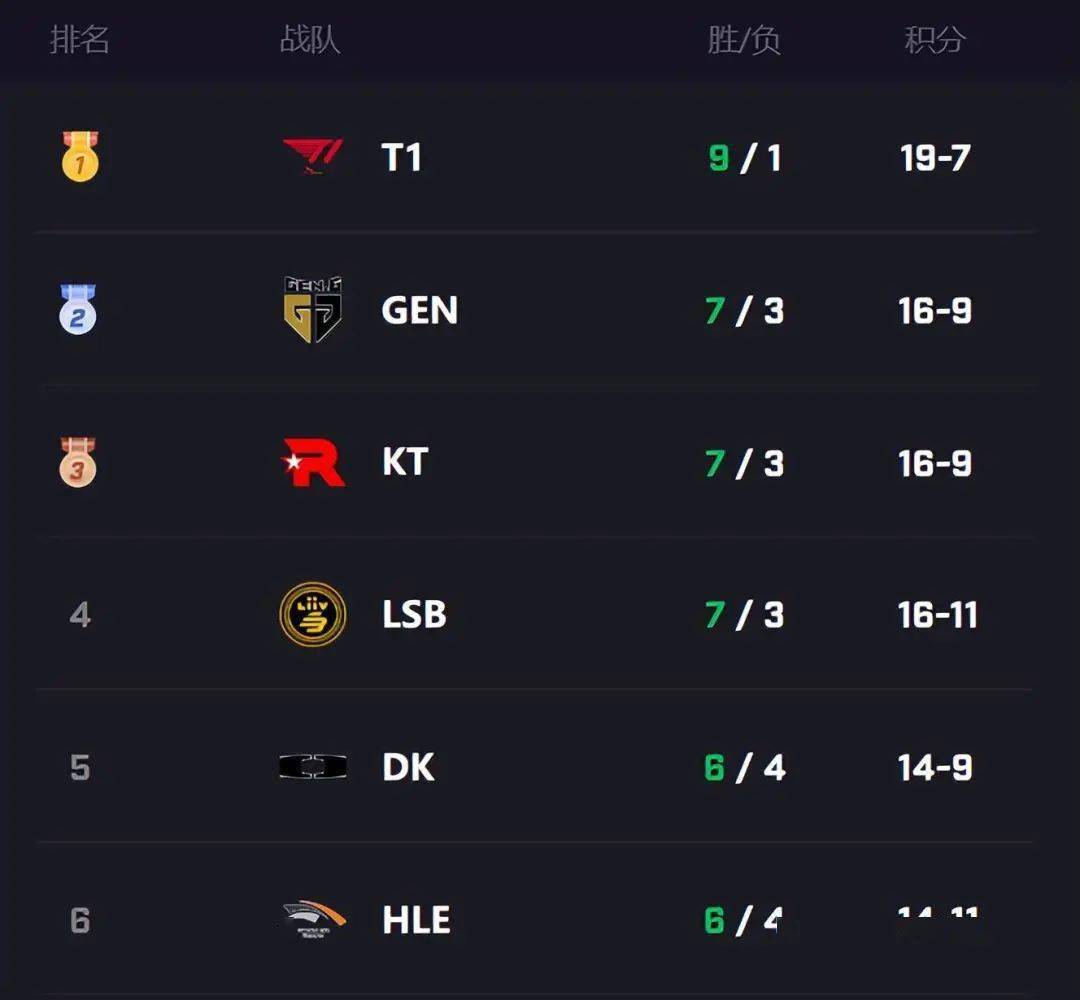This screenshot has height=1000, width=1080.
Task: Open the KT team name
Action: [x=405, y=463]
